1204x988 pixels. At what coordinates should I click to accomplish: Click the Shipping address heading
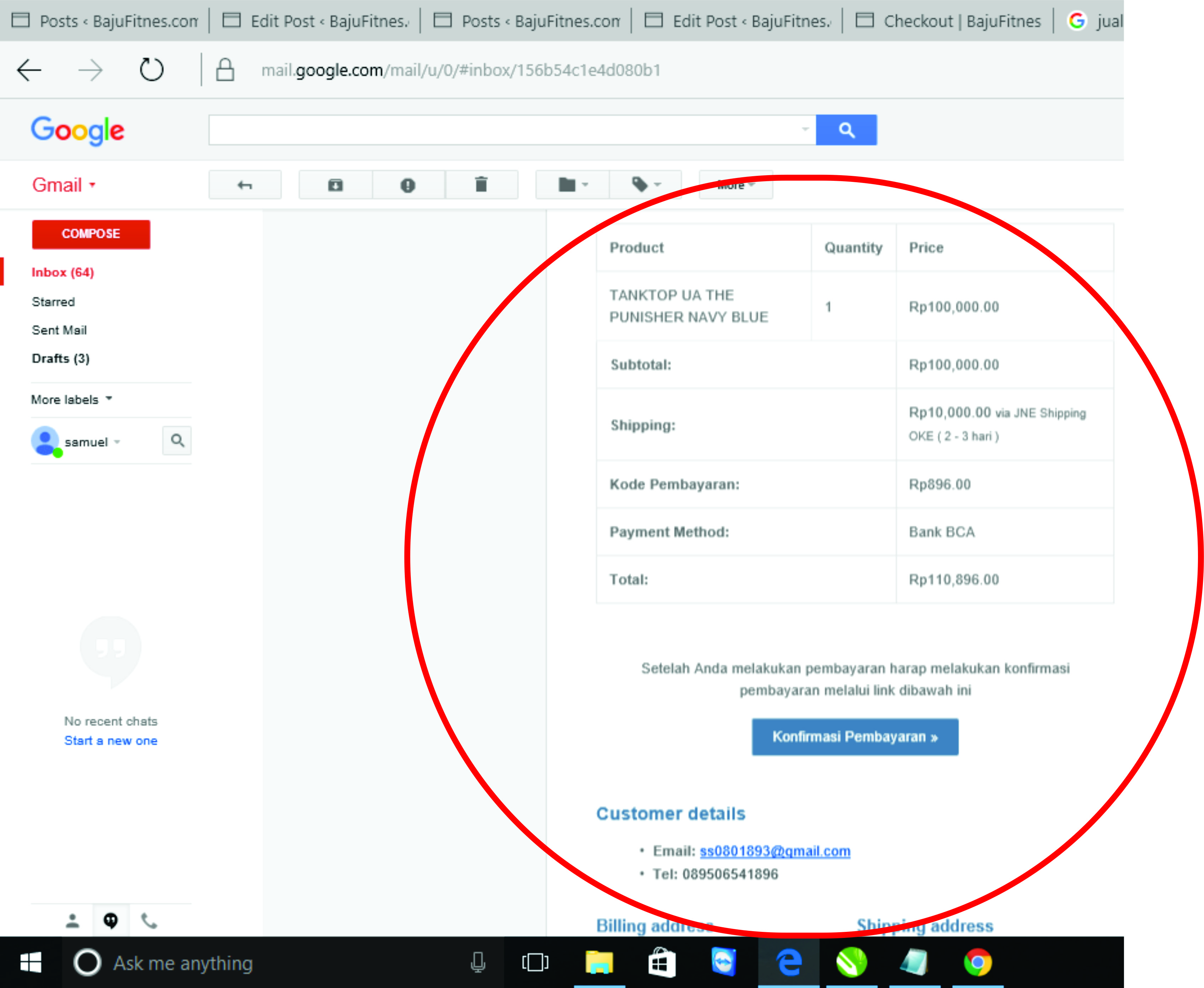pyautogui.click(x=925, y=926)
